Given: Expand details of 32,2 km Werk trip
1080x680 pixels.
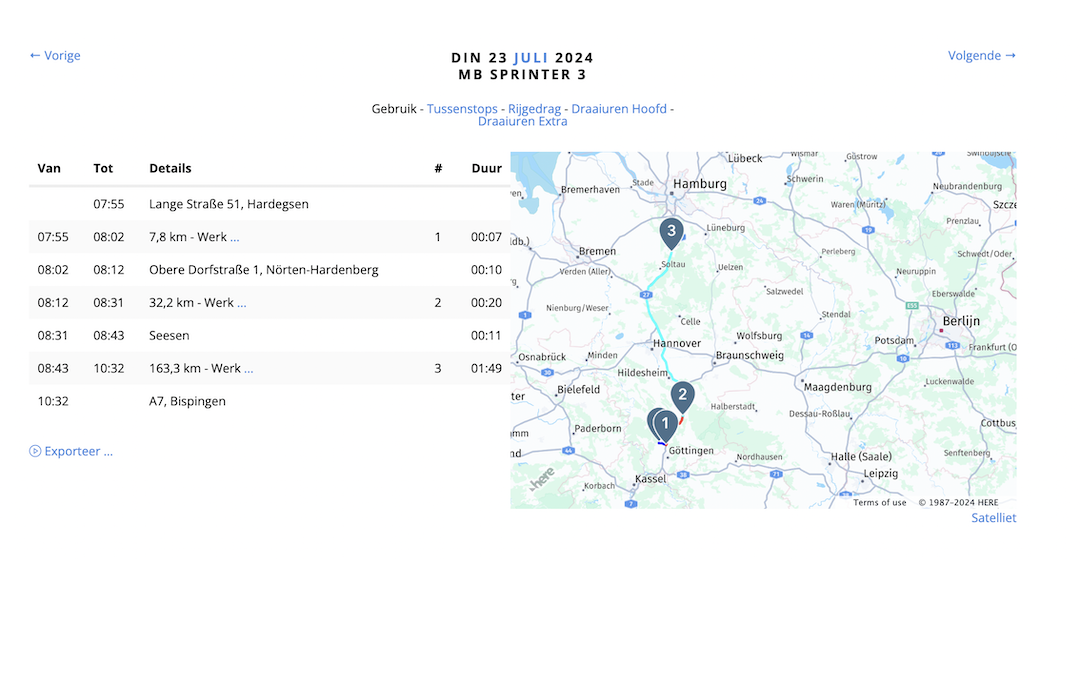Looking at the screenshot, I should (242, 303).
